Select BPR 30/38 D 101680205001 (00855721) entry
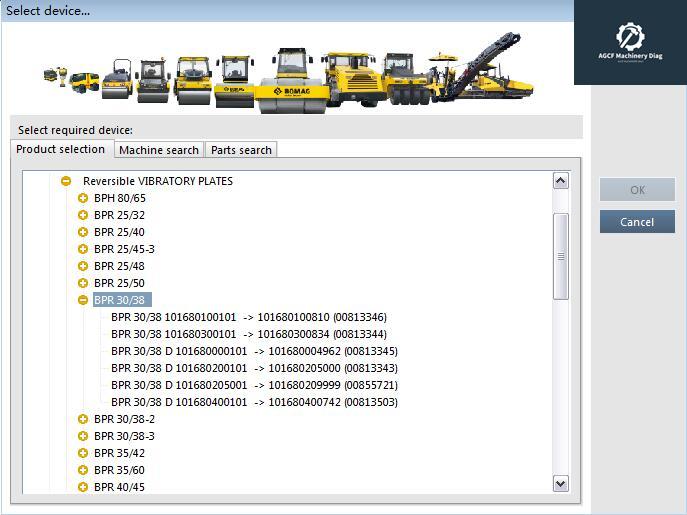Viewport: 687px width, 515px height. pyautogui.click(x=255, y=385)
